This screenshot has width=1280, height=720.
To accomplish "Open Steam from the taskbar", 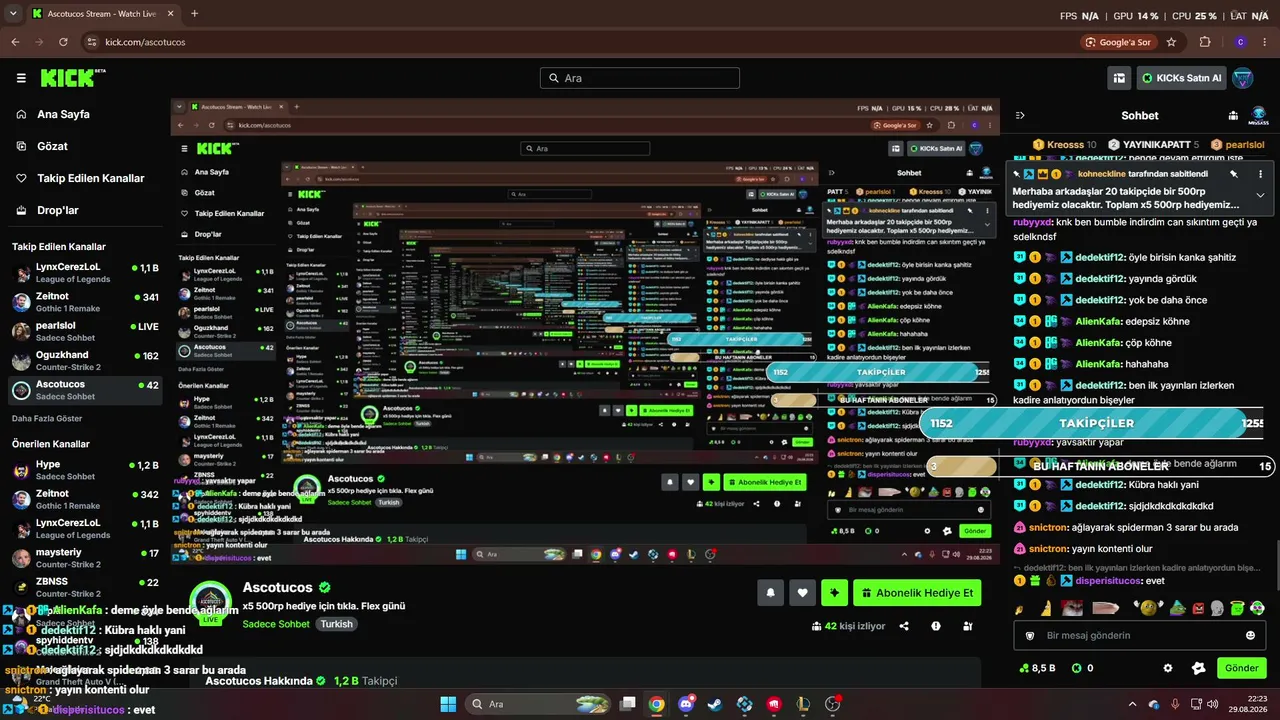I will [715, 704].
